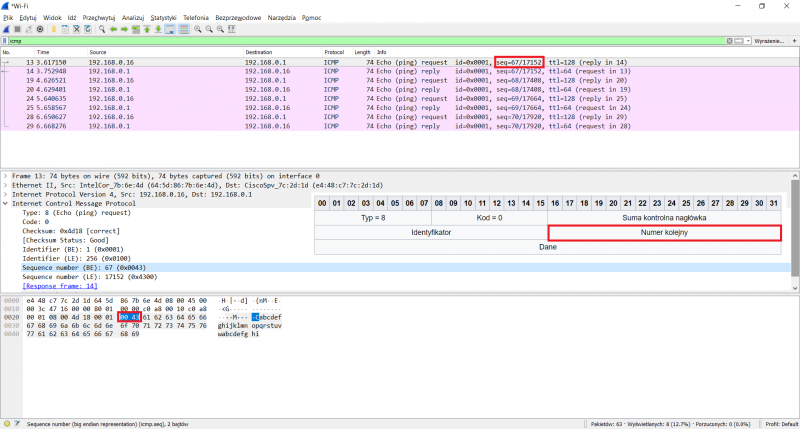
Task: Stop the running packet capture
Action: click(x=17, y=29)
